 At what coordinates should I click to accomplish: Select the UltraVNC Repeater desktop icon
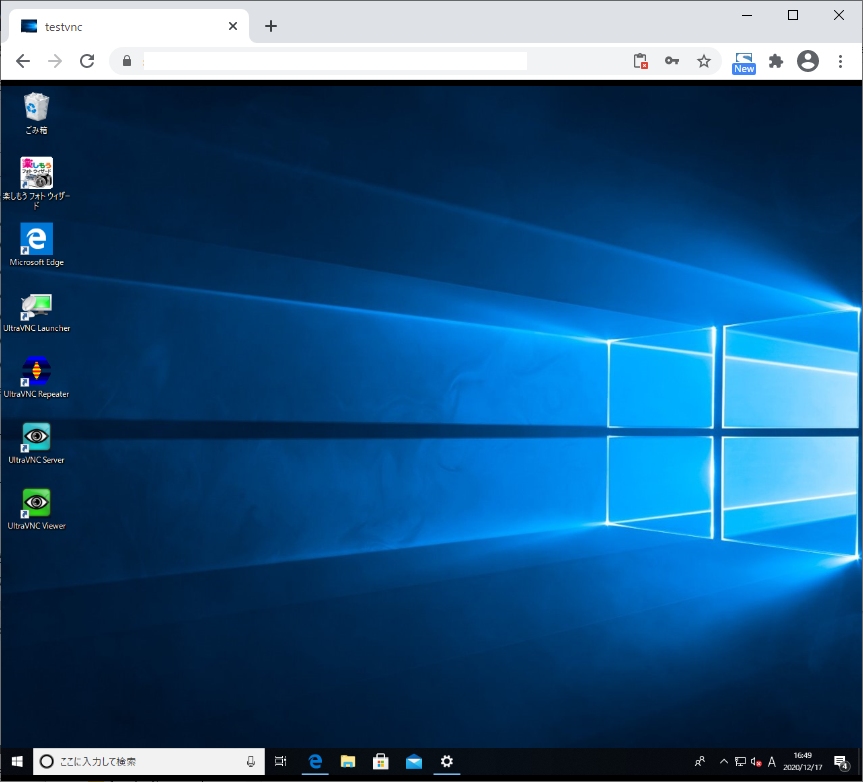click(x=36, y=378)
